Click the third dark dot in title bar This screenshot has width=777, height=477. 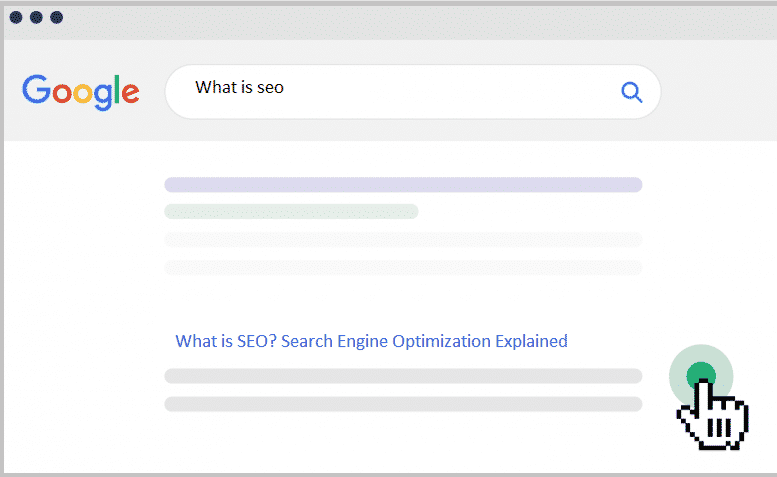coord(56,17)
